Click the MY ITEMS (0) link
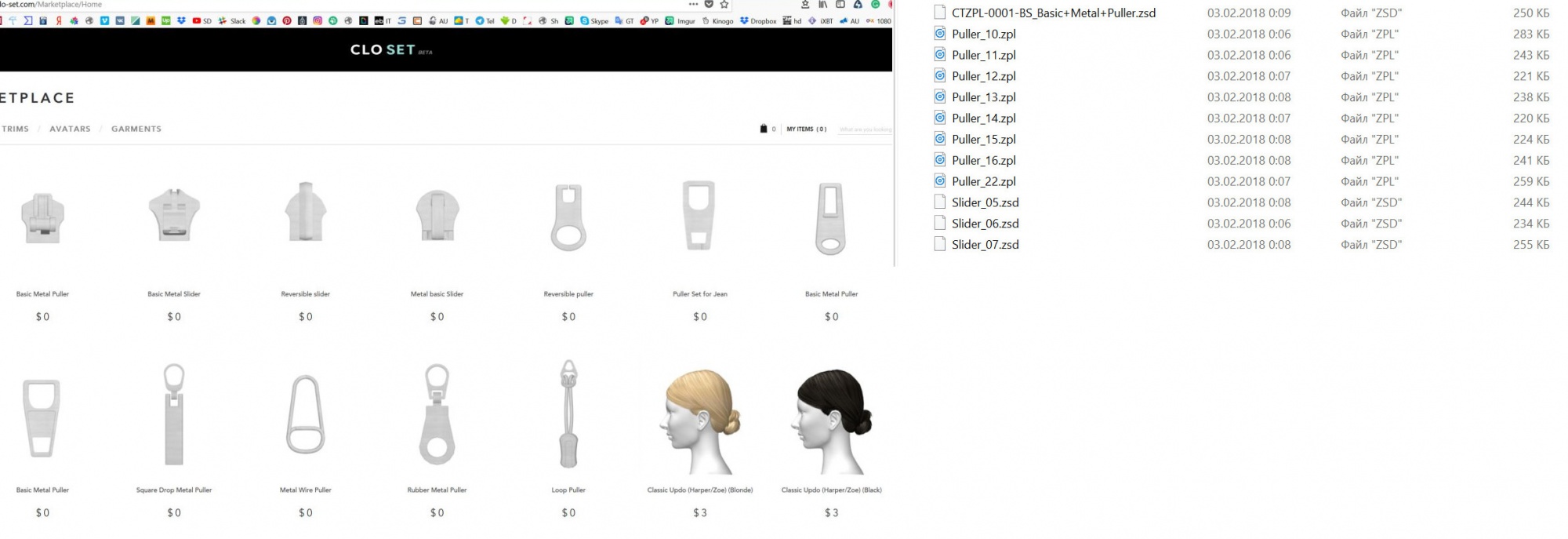Image resolution: width=1568 pixels, height=539 pixels. 807,129
